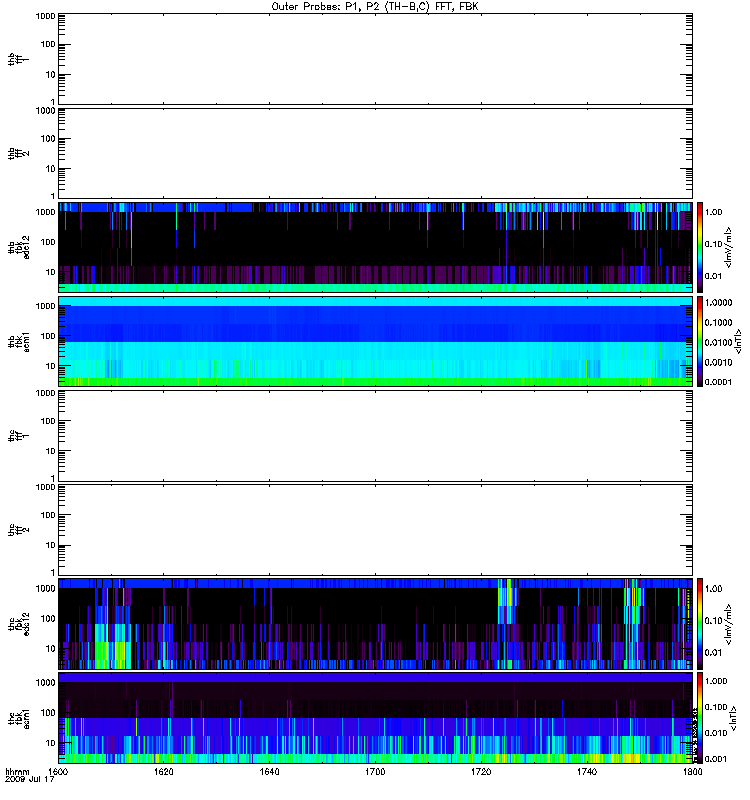
Task: Click the thc fbk edc12 color bar
Action: pos(700,624)
